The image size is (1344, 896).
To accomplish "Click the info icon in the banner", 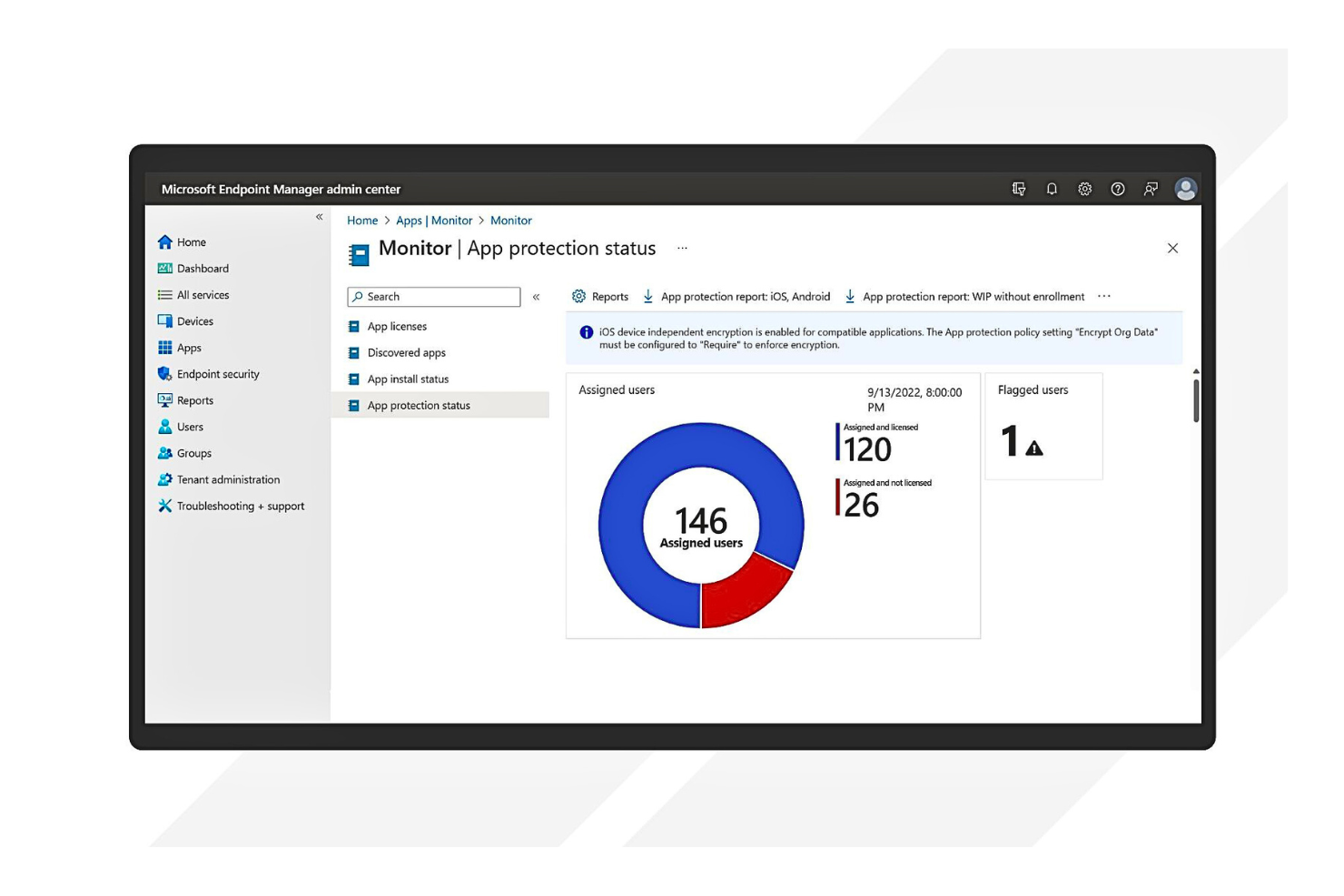I will [x=587, y=332].
